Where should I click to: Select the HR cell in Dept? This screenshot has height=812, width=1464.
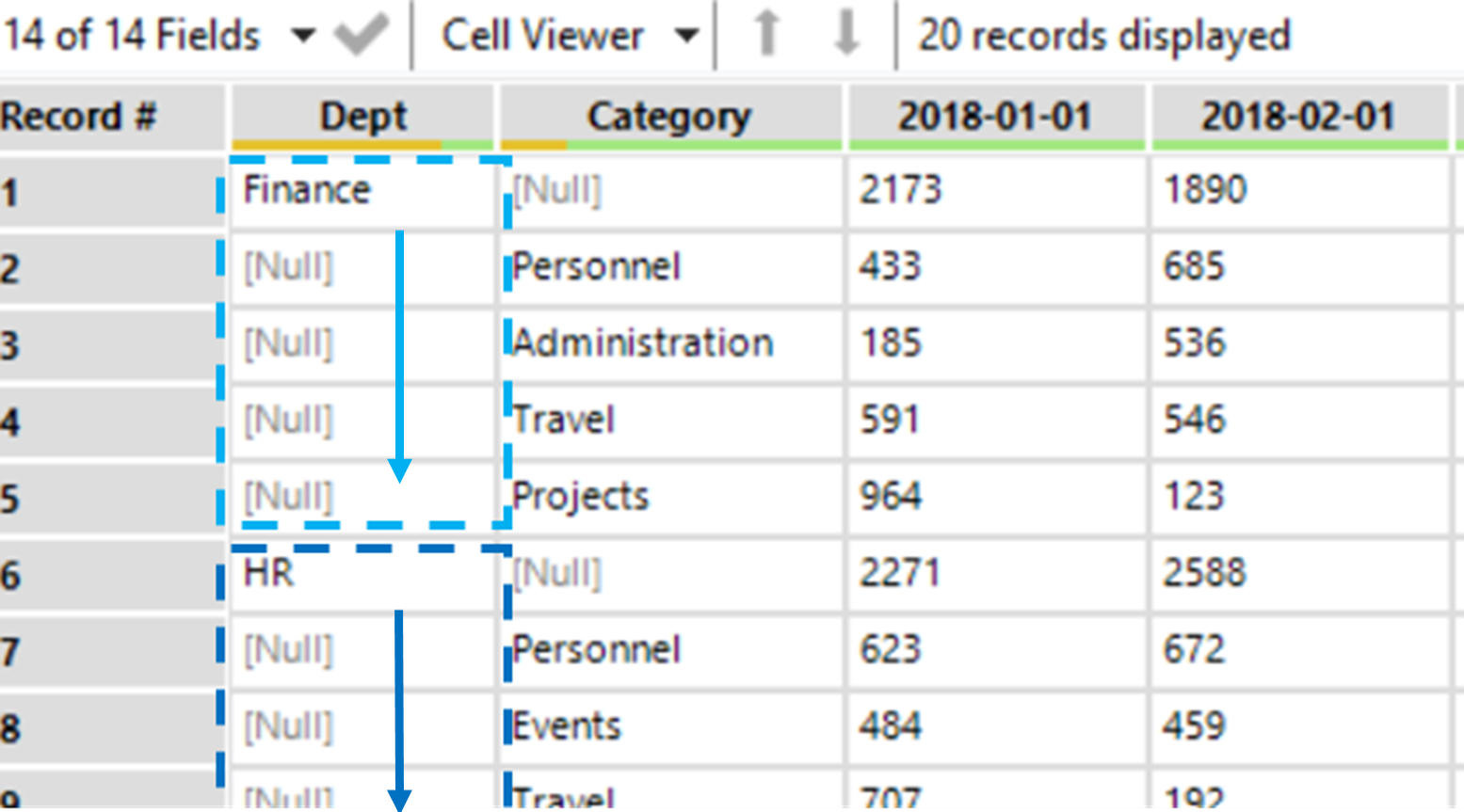coord(269,572)
